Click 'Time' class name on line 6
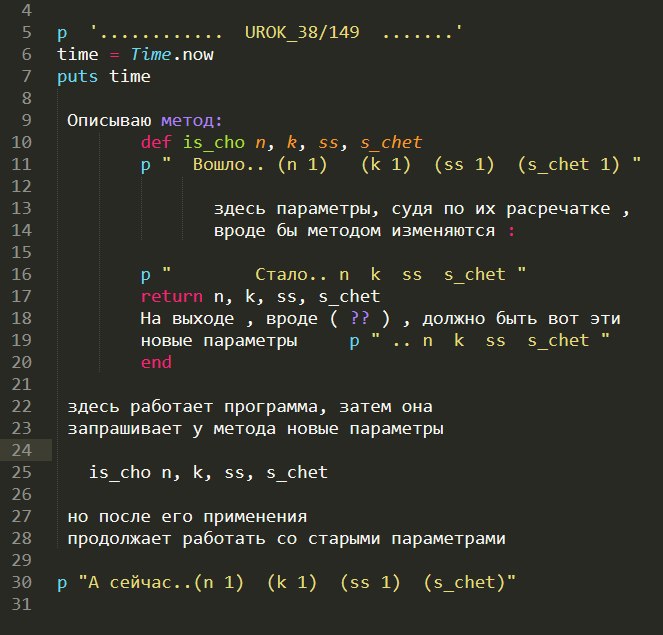The height and width of the screenshot is (635, 663). click(x=151, y=55)
